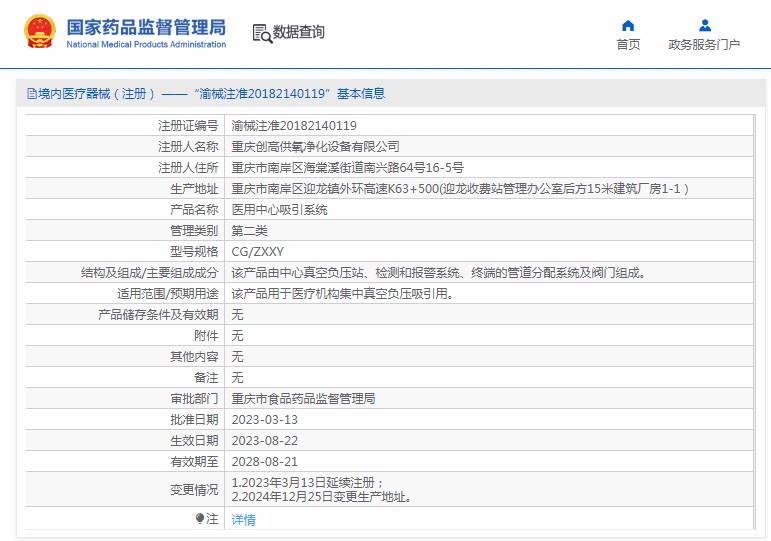Click 无 in the 备注 row

tap(237, 378)
